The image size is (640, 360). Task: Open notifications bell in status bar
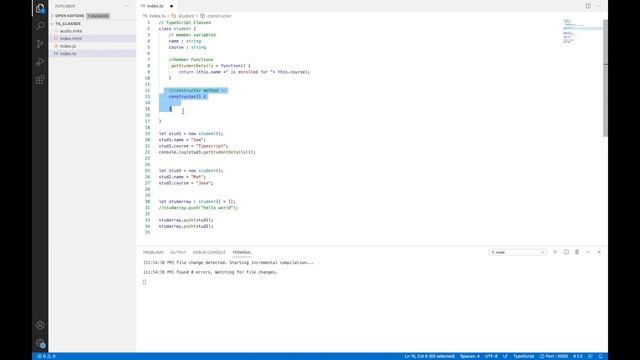600,356
